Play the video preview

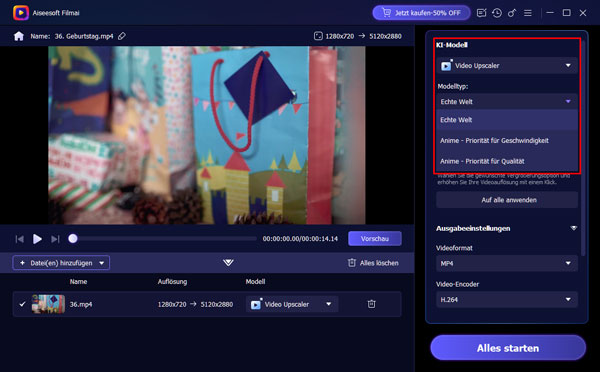coord(37,239)
